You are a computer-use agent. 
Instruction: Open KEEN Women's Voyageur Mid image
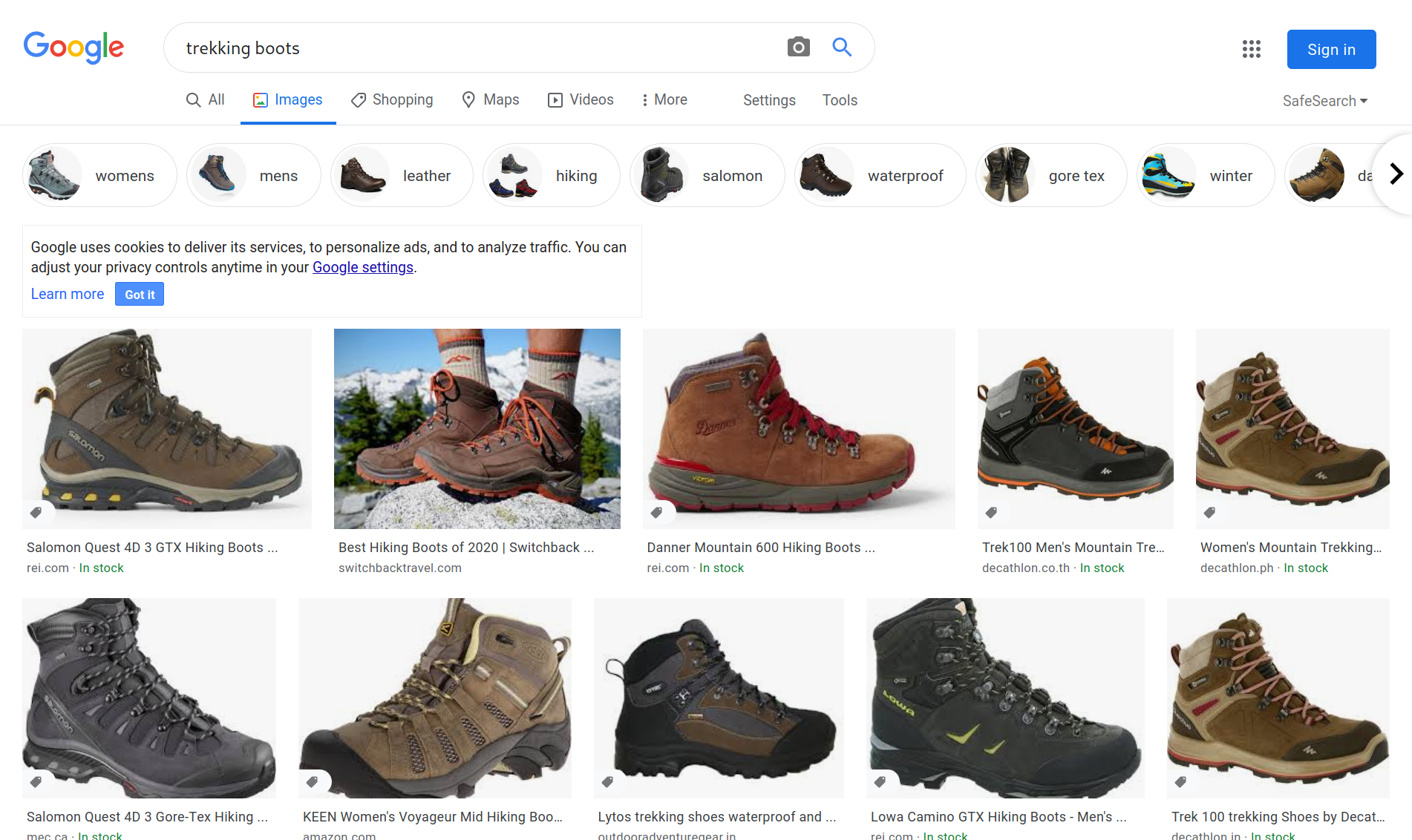435,698
